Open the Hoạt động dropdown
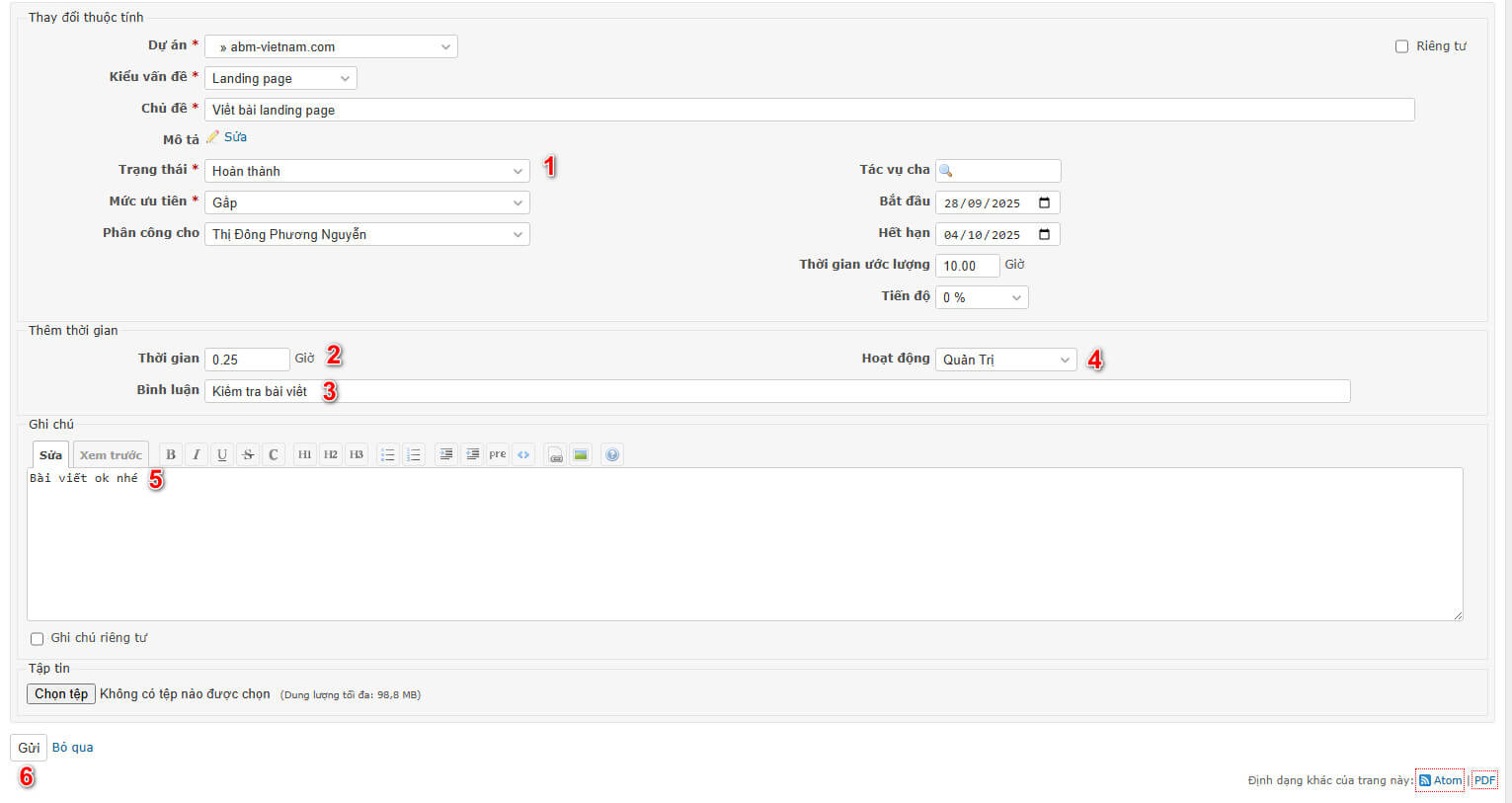1512x803 pixels. (x=1005, y=360)
